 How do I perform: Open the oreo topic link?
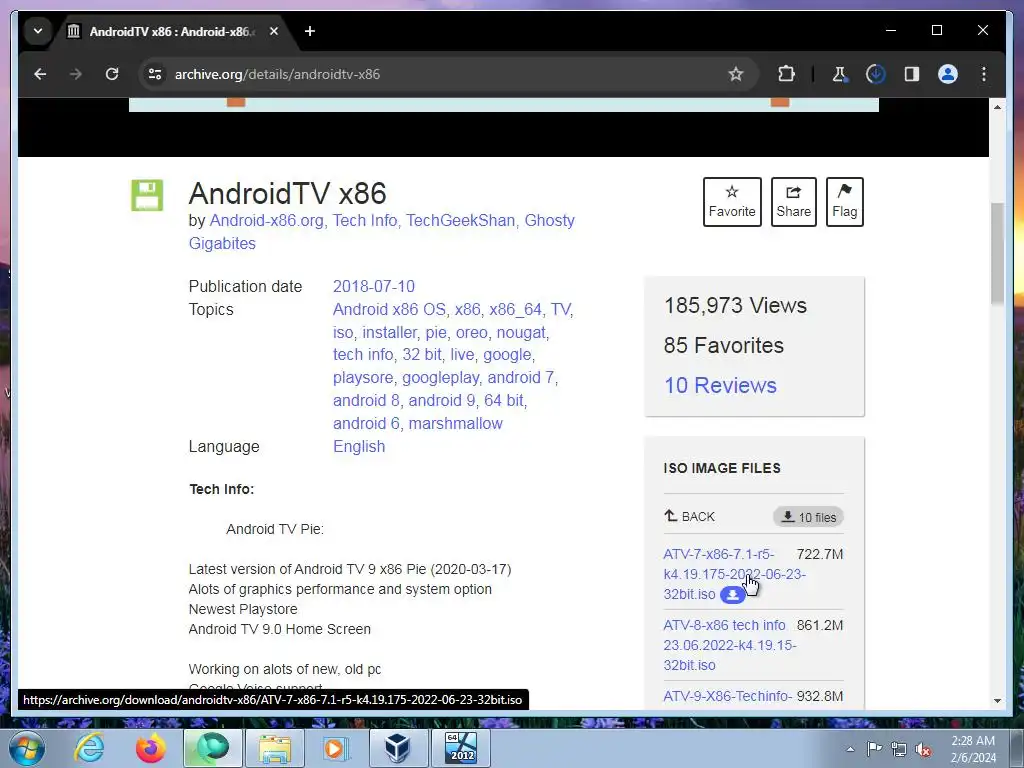472,332
